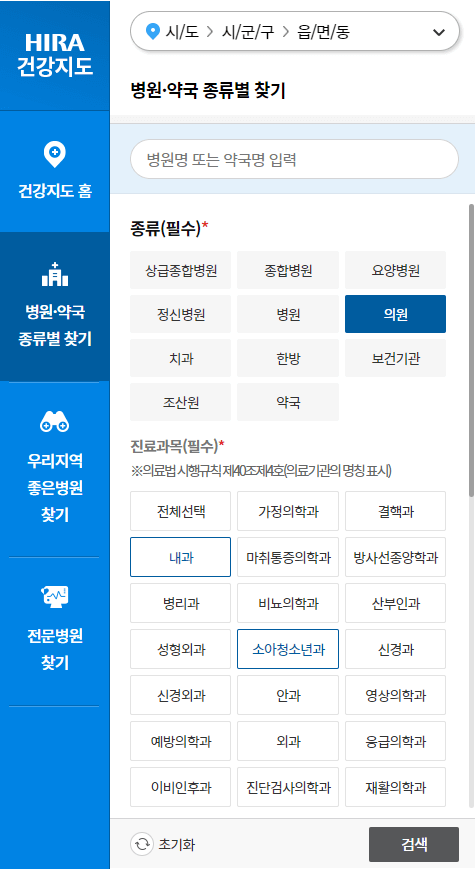
Task: Deselect 소아청소년과 department
Action: click(x=288, y=649)
